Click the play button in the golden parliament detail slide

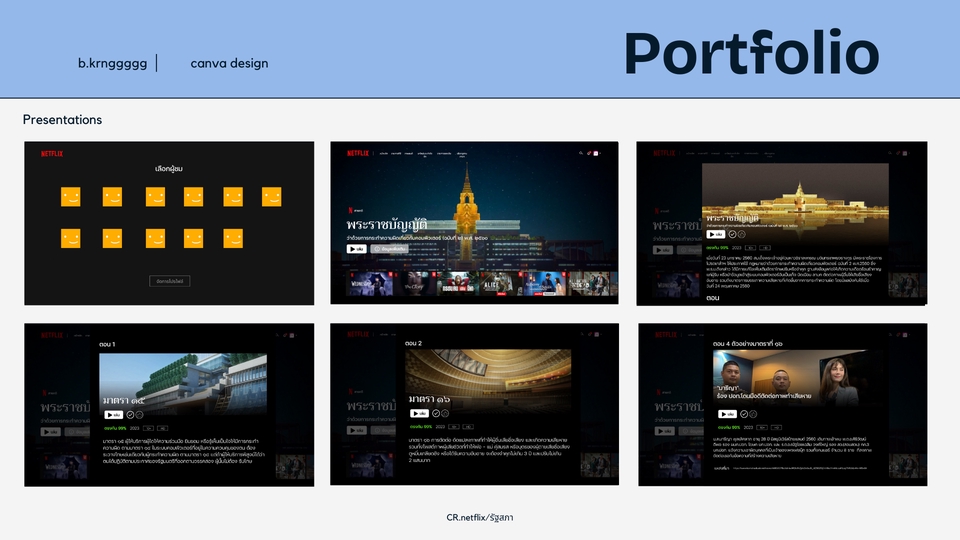(715, 234)
